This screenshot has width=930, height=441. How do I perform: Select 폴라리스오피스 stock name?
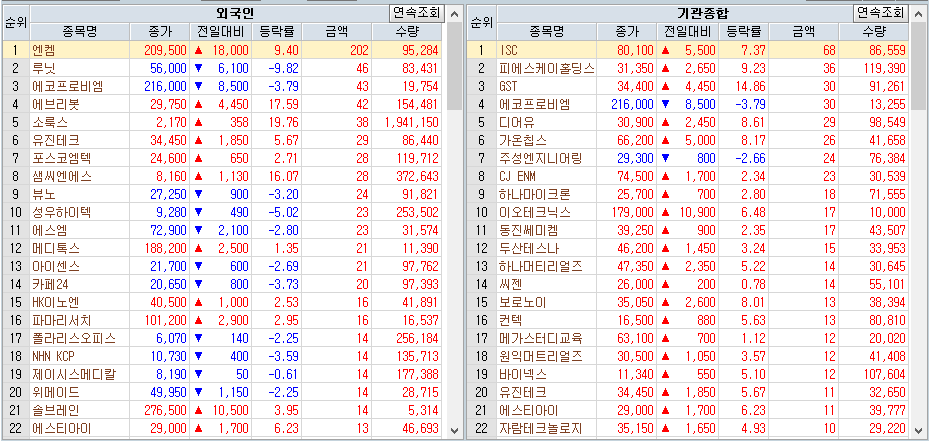click(74, 338)
